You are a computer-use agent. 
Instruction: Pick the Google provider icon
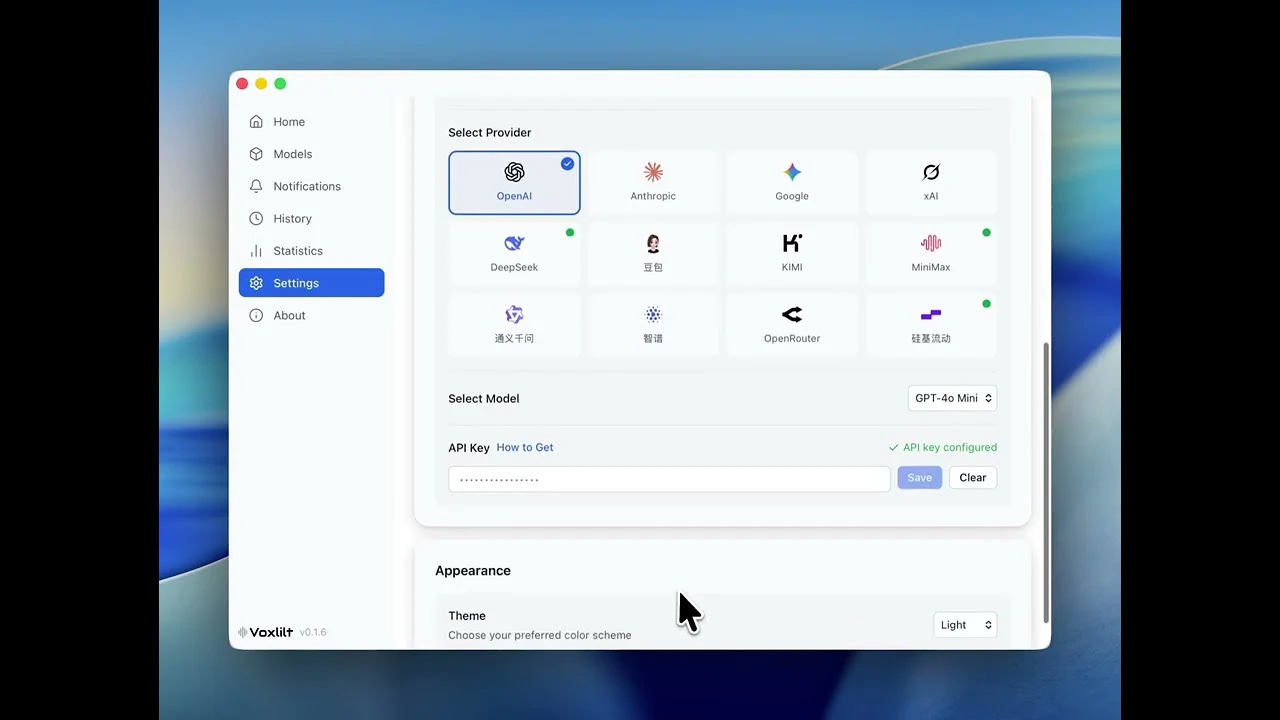(792, 172)
